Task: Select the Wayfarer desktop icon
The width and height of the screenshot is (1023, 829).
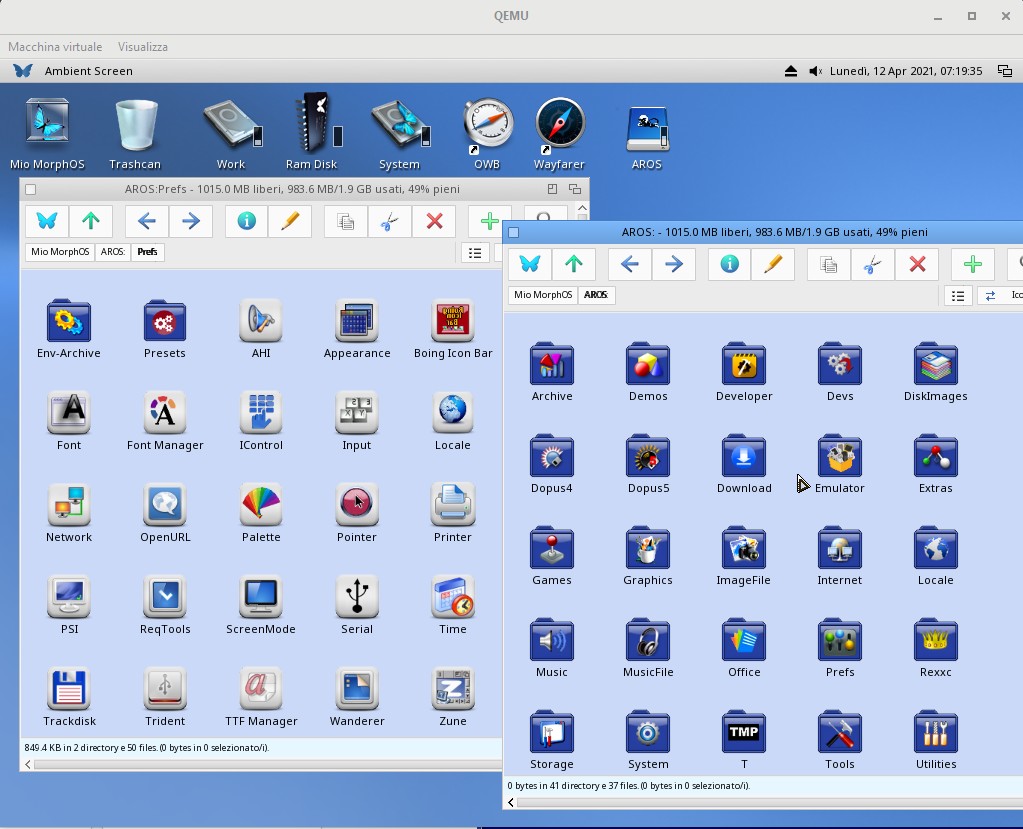Action: click(559, 125)
